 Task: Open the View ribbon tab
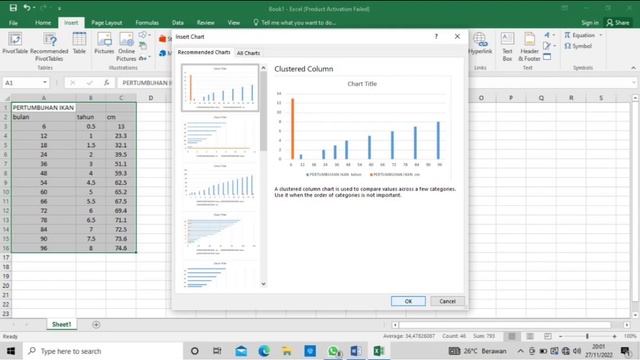click(x=234, y=23)
